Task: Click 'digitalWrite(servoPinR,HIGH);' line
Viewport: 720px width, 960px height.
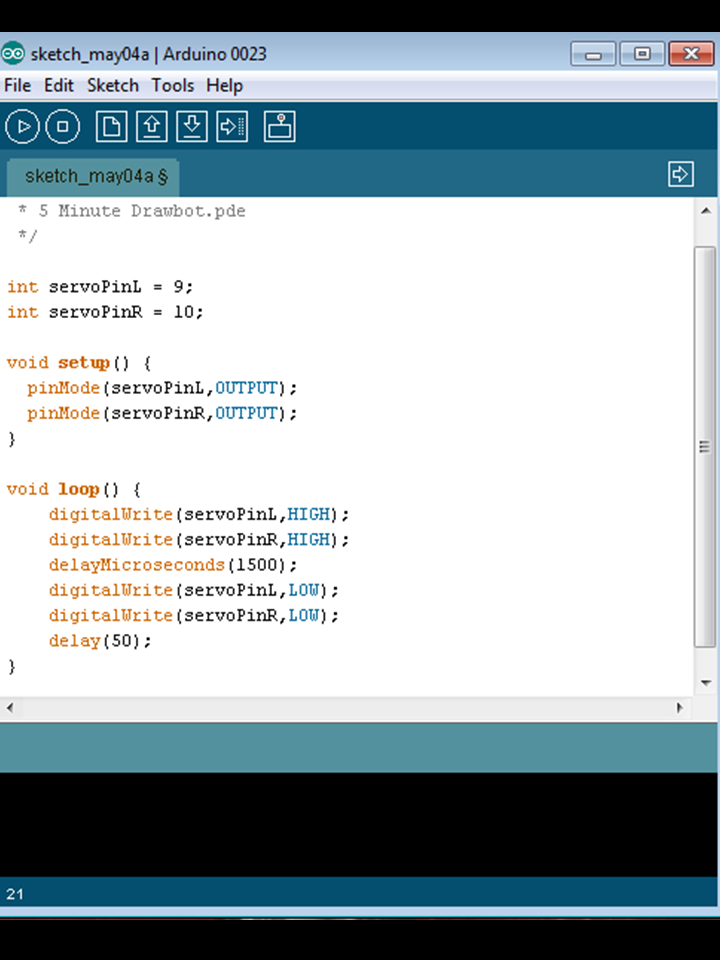Action: coord(199,539)
